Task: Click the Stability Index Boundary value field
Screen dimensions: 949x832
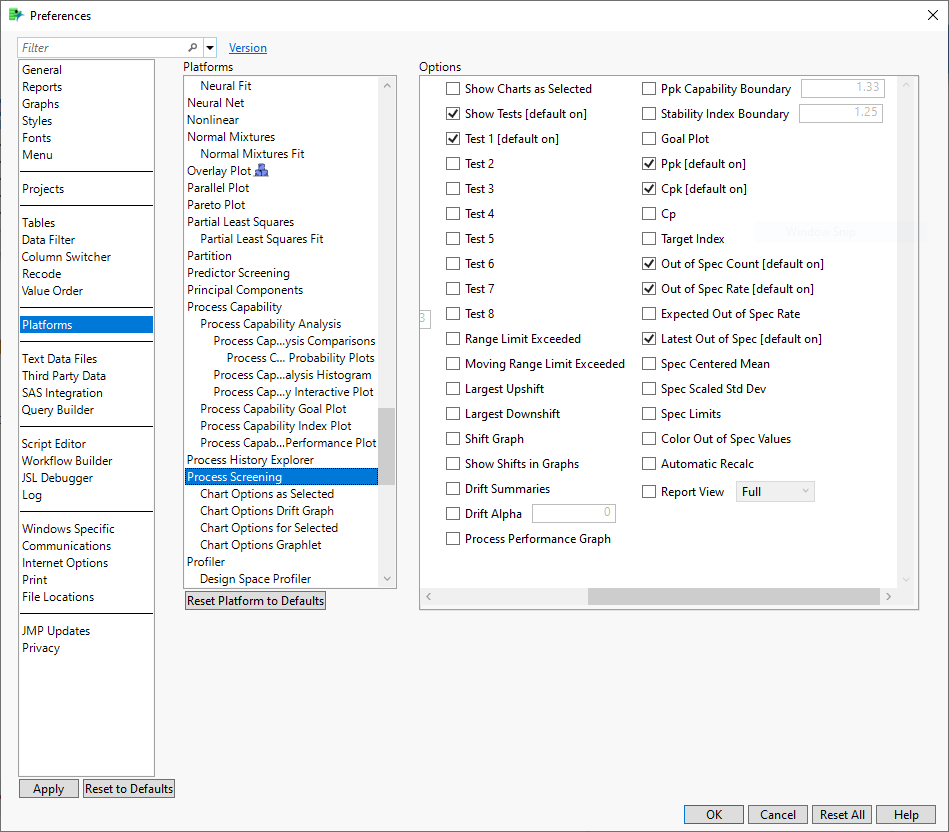Action: click(x=841, y=113)
